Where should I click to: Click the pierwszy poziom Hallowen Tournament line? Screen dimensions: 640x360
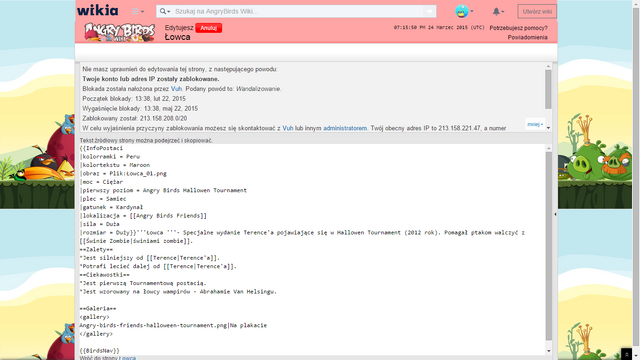(x=163, y=190)
